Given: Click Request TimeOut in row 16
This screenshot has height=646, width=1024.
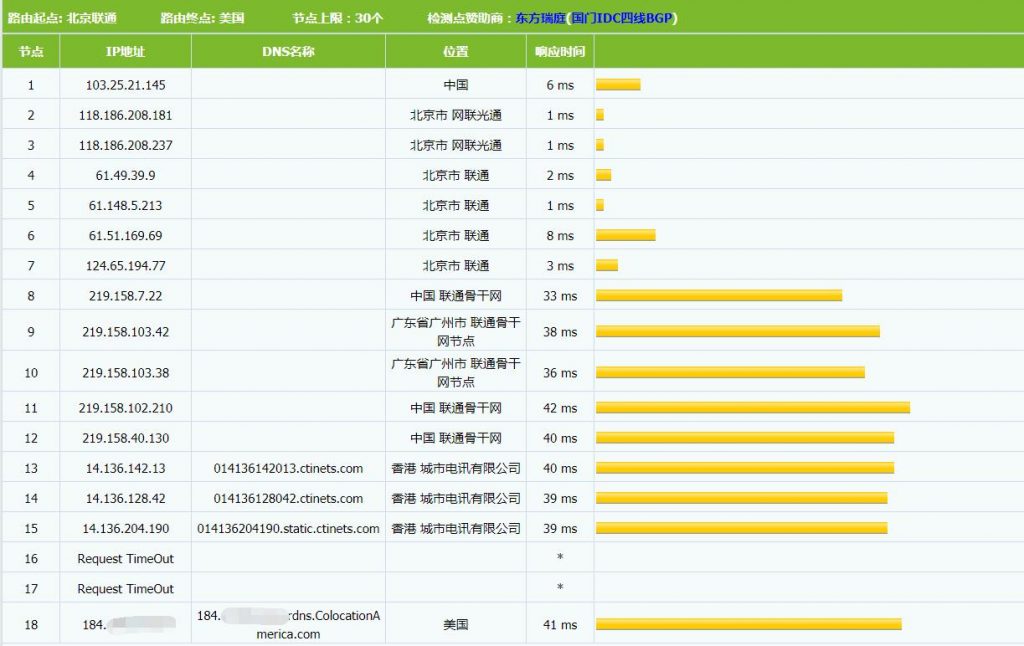Looking at the screenshot, I should tap(125, 558).
